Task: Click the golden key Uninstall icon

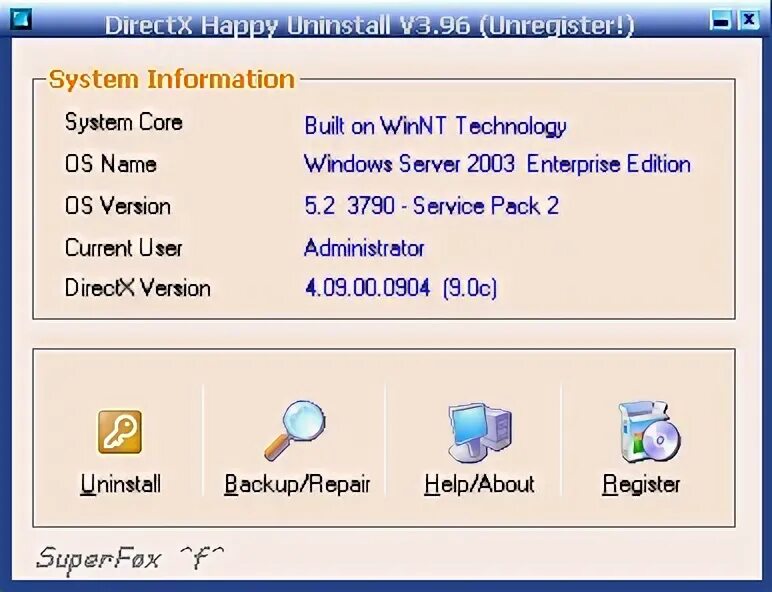Action: coord(120,432)
